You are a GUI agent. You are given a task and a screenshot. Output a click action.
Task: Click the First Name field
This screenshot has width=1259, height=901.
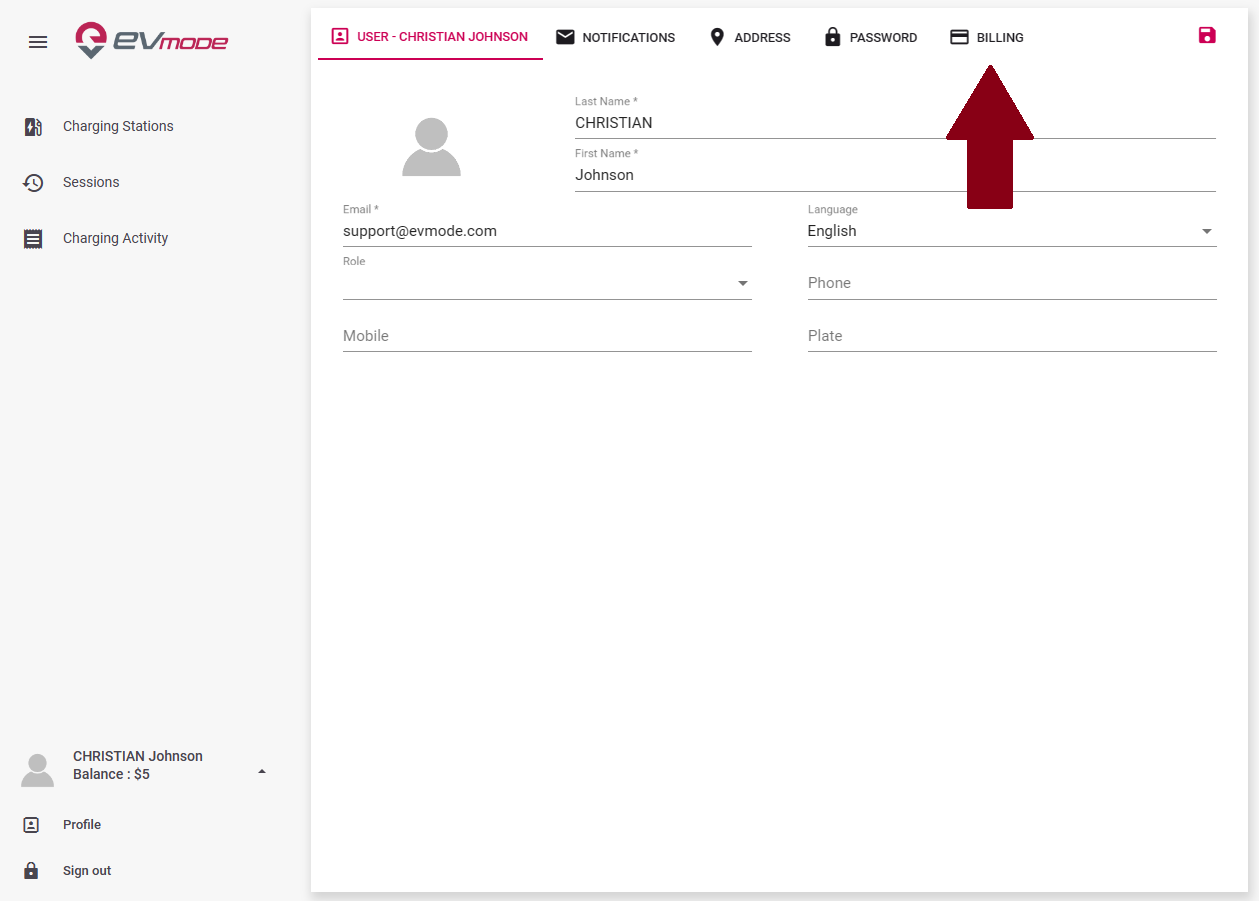tap(895, 175)
